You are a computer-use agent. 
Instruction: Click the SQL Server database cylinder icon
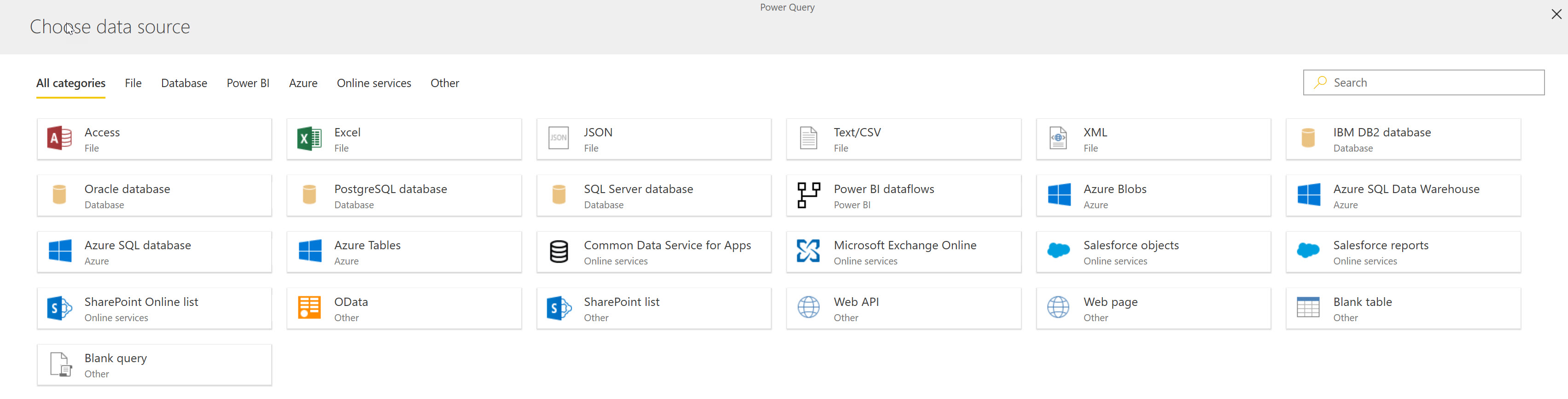click(559, 195)
